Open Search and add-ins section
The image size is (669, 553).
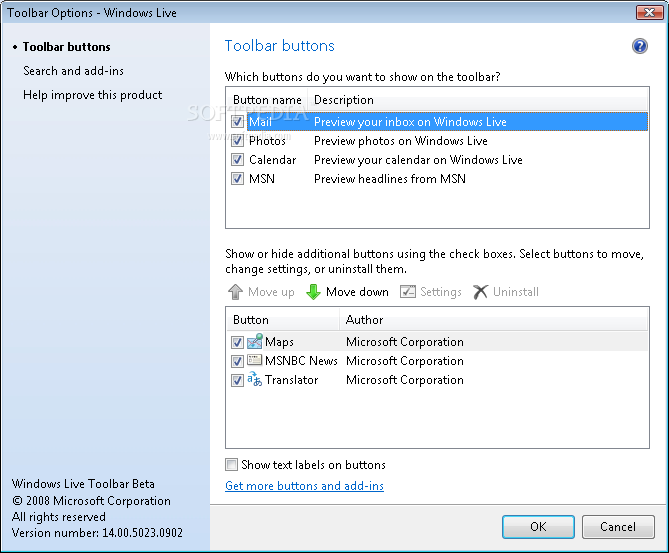tap(73, 71)
